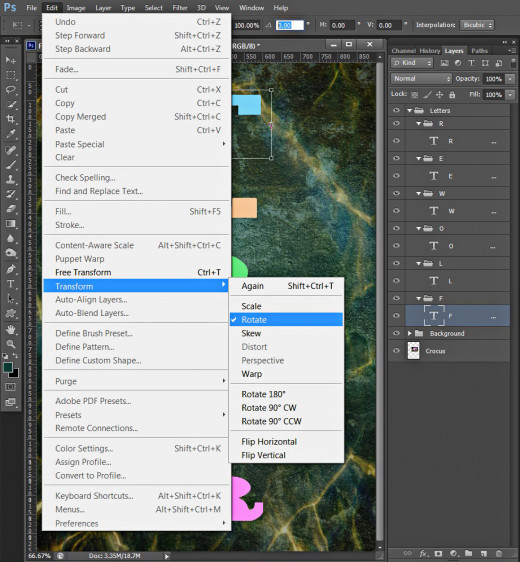Image resolution: width=520 pixels, height=562 pixels.
Task: Add a layer style with fx button
Action: pyautogui.click(x=424, y=553)
